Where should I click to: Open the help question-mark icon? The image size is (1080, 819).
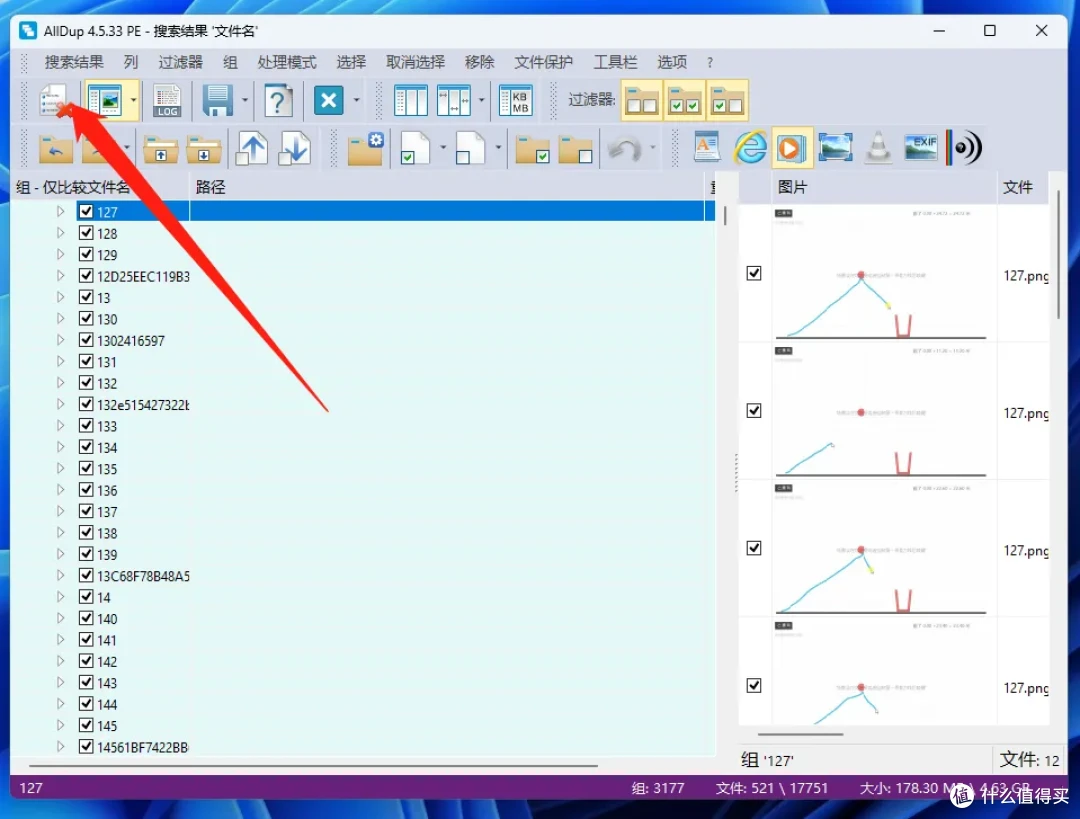click(x=278, y=101)
